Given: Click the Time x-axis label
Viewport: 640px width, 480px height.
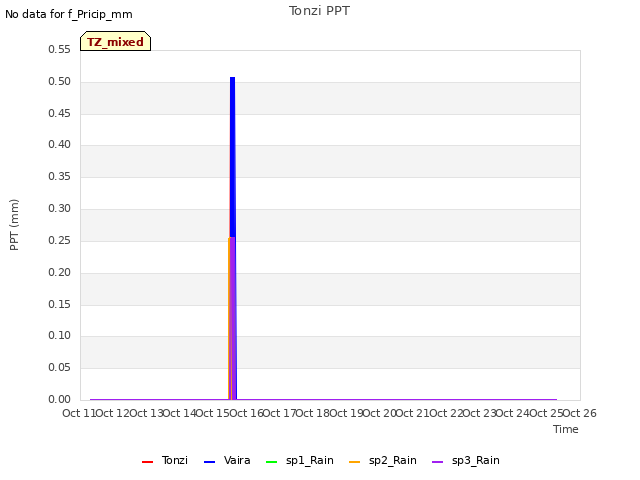Looking at the screenshot, I should (566, 429).
